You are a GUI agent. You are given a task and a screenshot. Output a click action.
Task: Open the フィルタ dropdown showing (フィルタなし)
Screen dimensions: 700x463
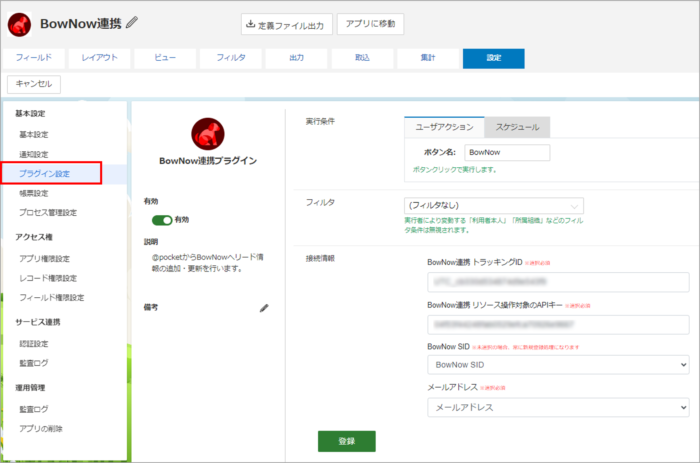494,206
